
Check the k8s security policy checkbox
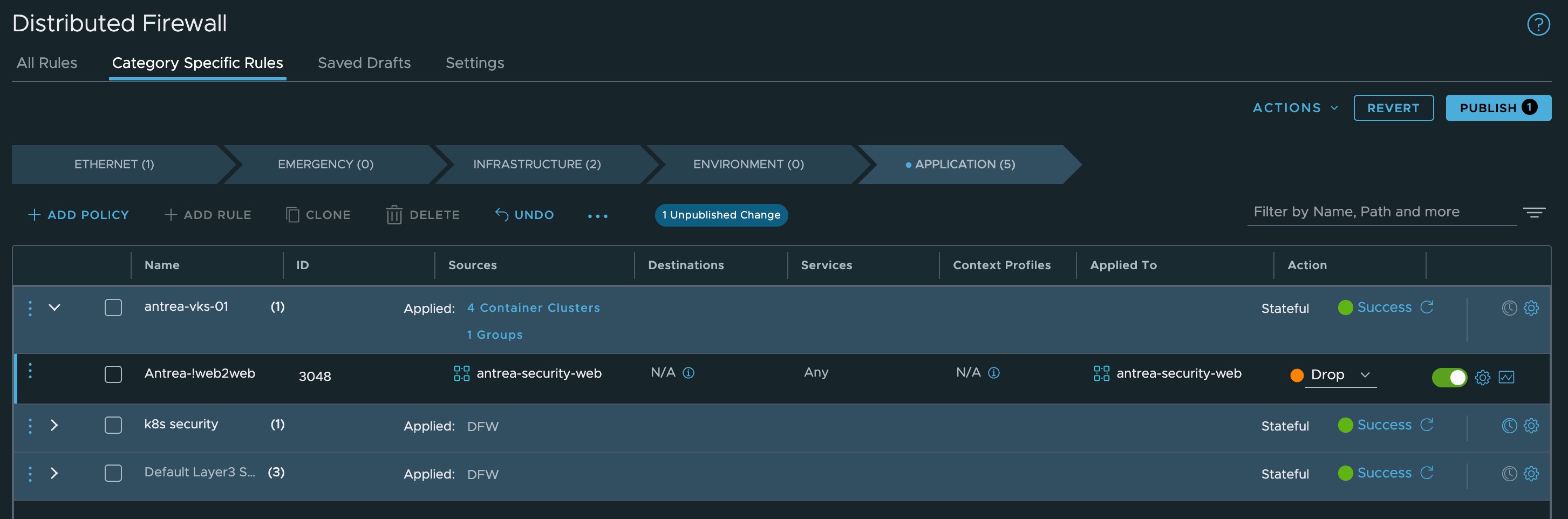point(113,425)
